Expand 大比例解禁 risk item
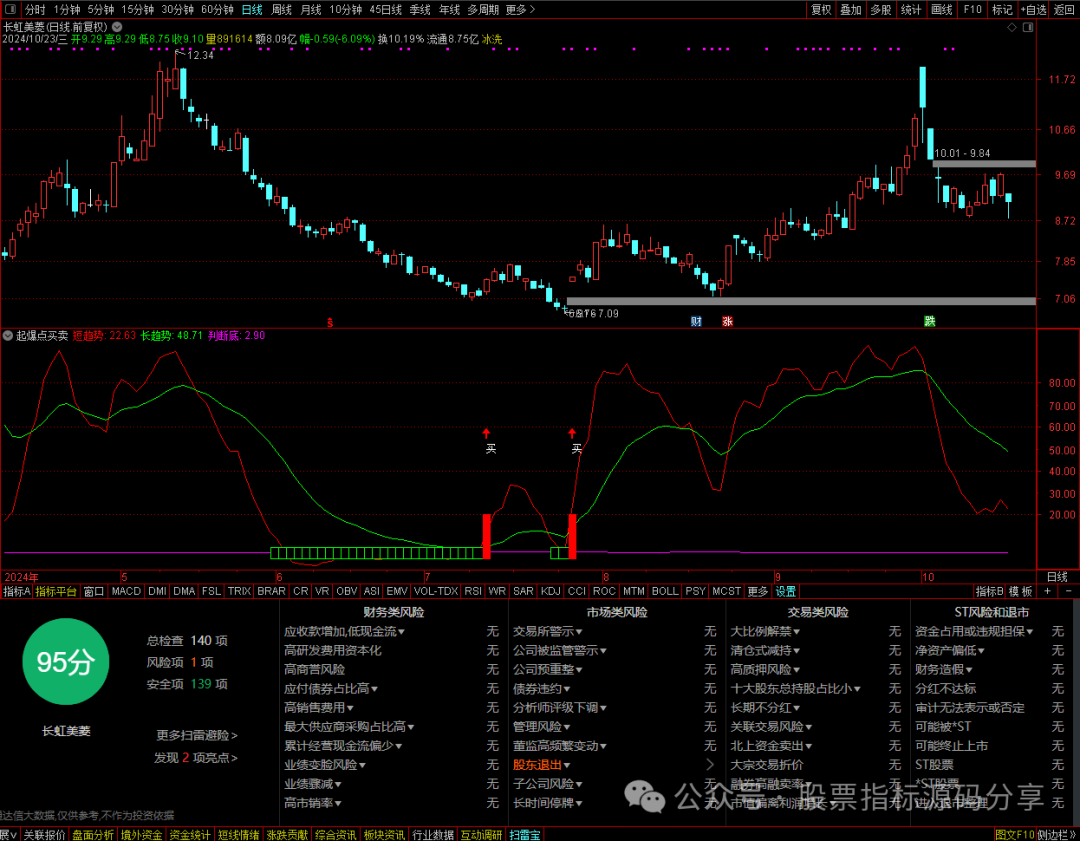 click(765, 631)
